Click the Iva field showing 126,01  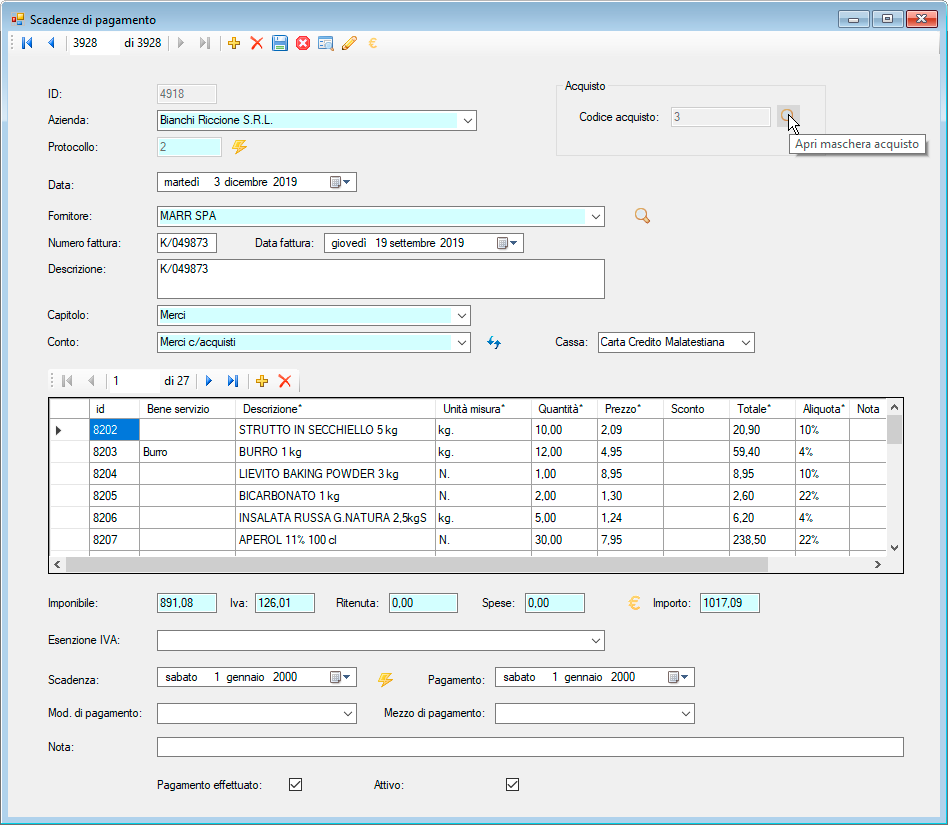tap(285, 603)
